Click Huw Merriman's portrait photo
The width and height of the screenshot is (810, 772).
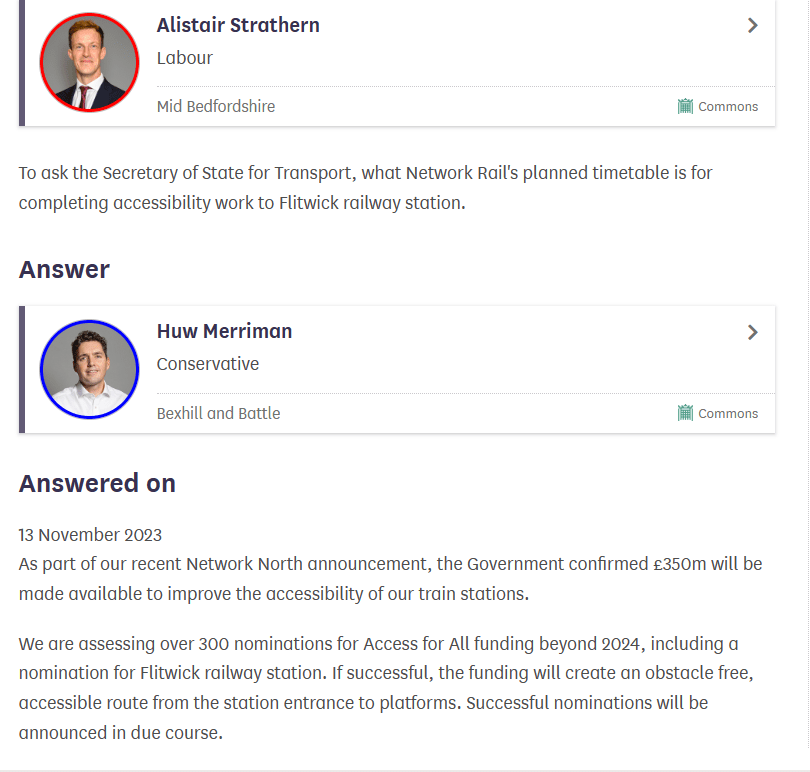pyautogui.click(x=89, y=369)
